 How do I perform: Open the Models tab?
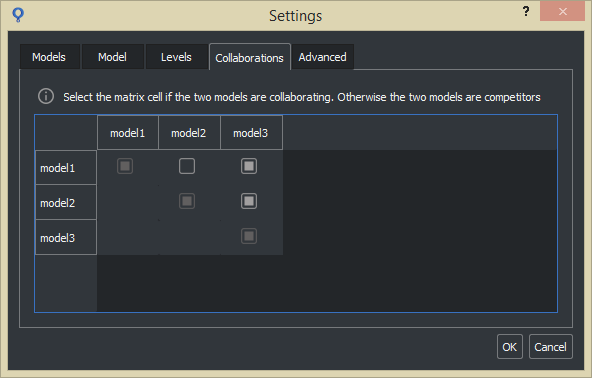coord(49,57)
